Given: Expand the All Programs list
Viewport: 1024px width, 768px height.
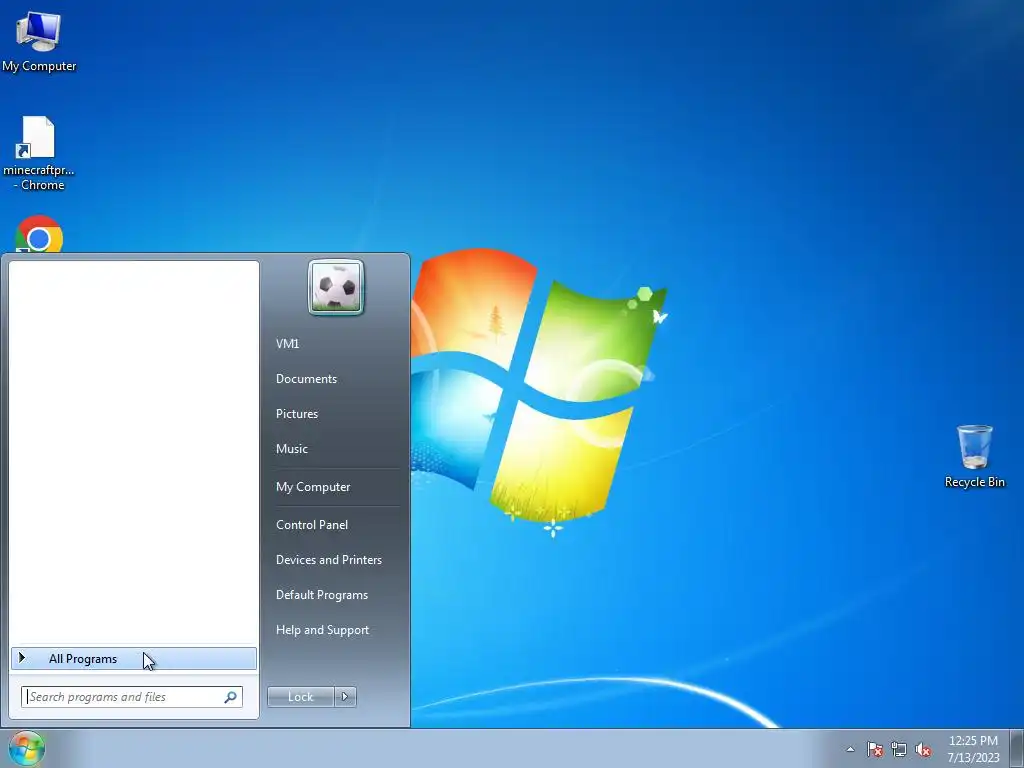Looking at the screenshot, I should pyautogui.click(x=134, y=659).
